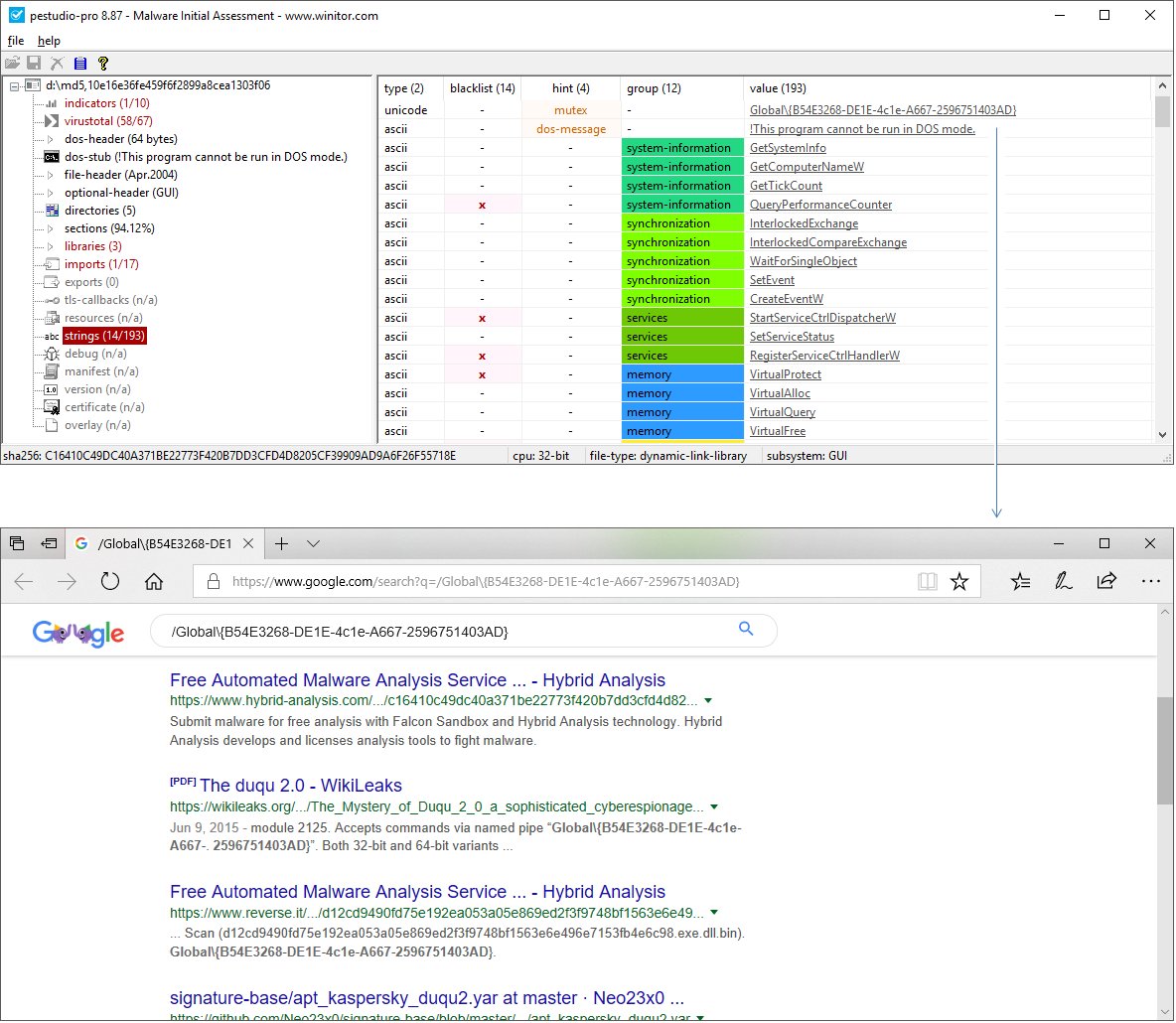Viewport: 1176px width, 1023px height.
Task: Click the add notes pen icon
Action: pos(1064,582)
